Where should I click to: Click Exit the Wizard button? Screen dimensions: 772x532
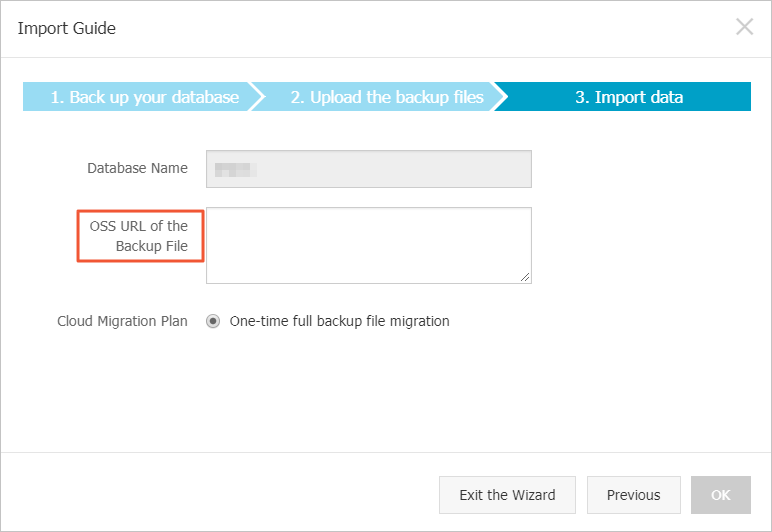click(x=507, y=495)
